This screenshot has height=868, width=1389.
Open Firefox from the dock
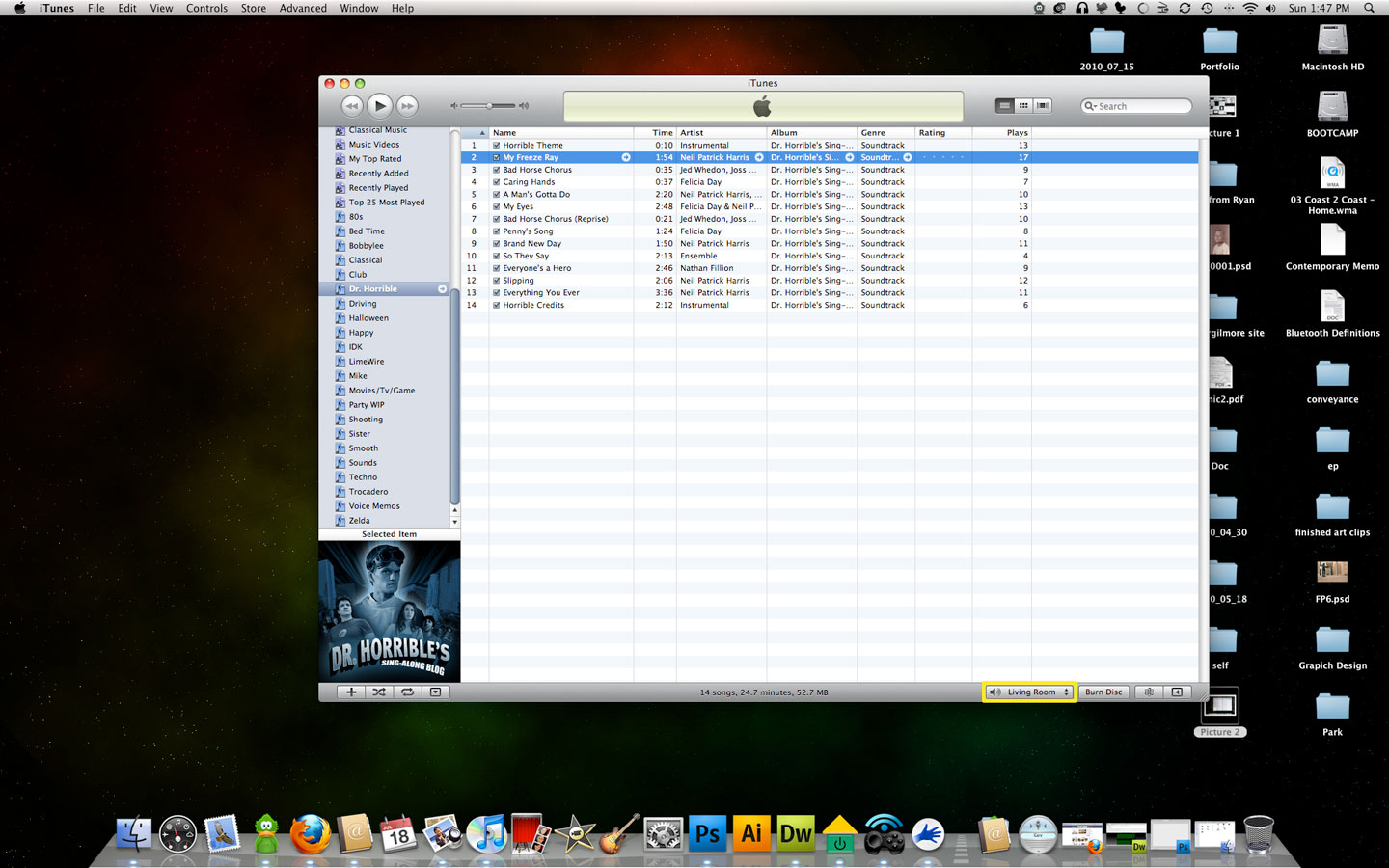click(x=311, y=834)
